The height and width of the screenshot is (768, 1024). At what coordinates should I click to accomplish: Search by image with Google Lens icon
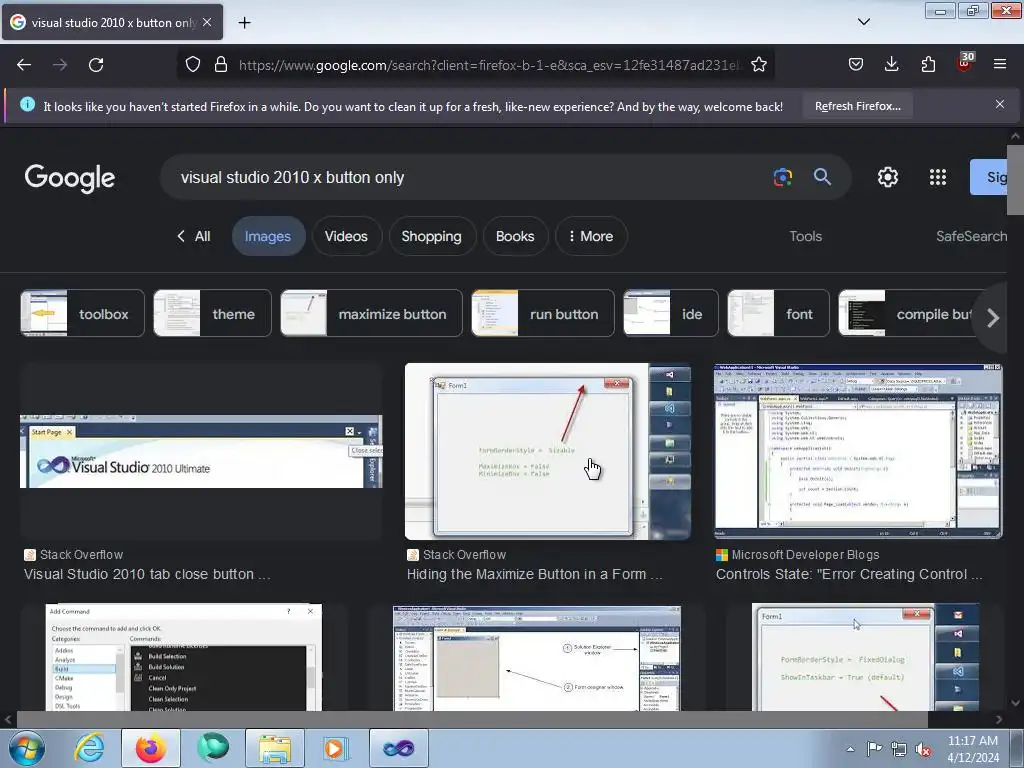coord(782,177)
